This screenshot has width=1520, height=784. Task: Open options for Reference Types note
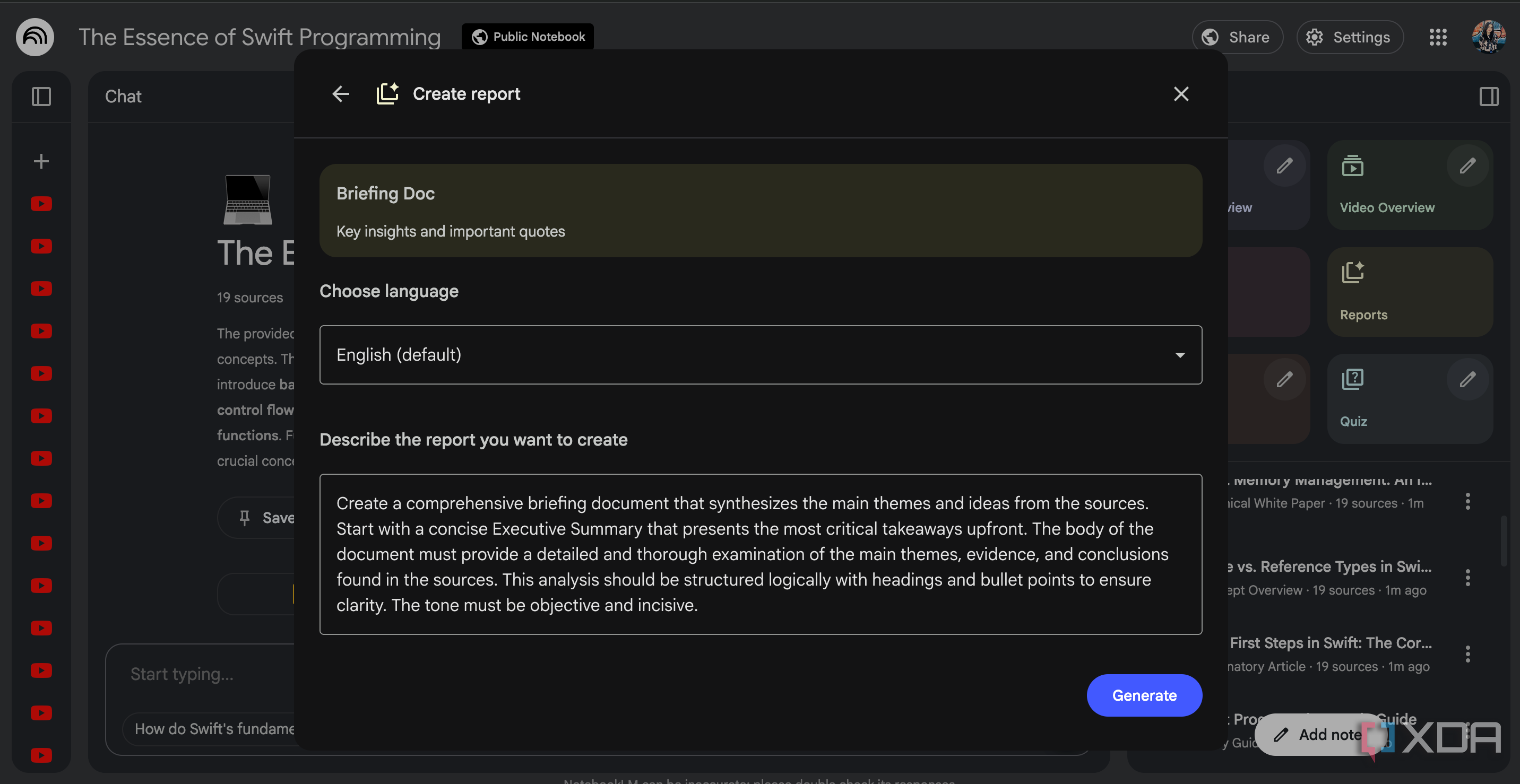point(1467,578)
